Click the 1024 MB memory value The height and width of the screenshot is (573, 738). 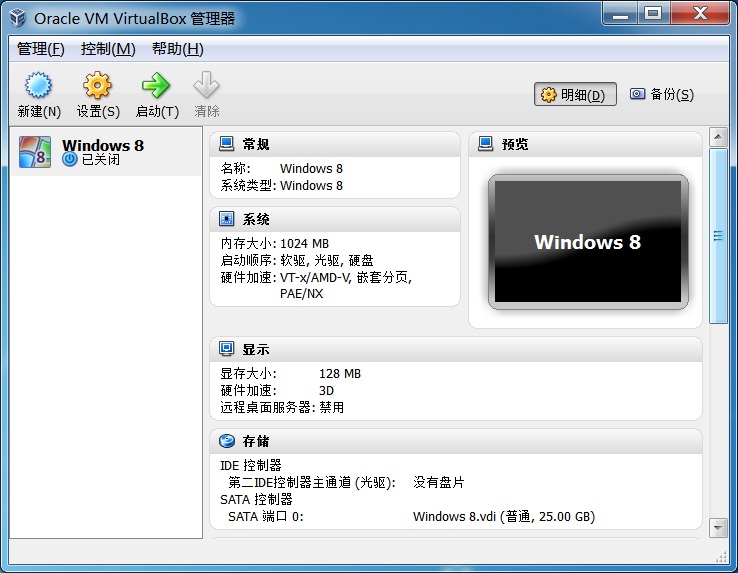point(304,243)
